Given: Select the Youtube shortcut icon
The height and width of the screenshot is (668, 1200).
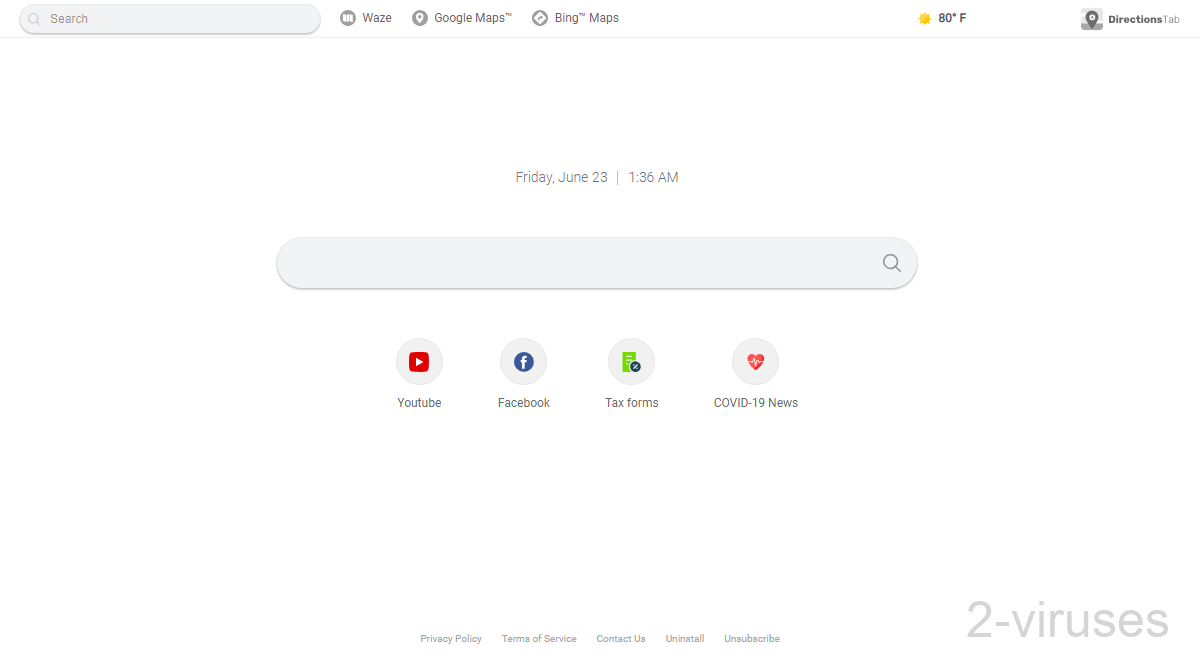Looking at the screenshot, I should 419,361.
